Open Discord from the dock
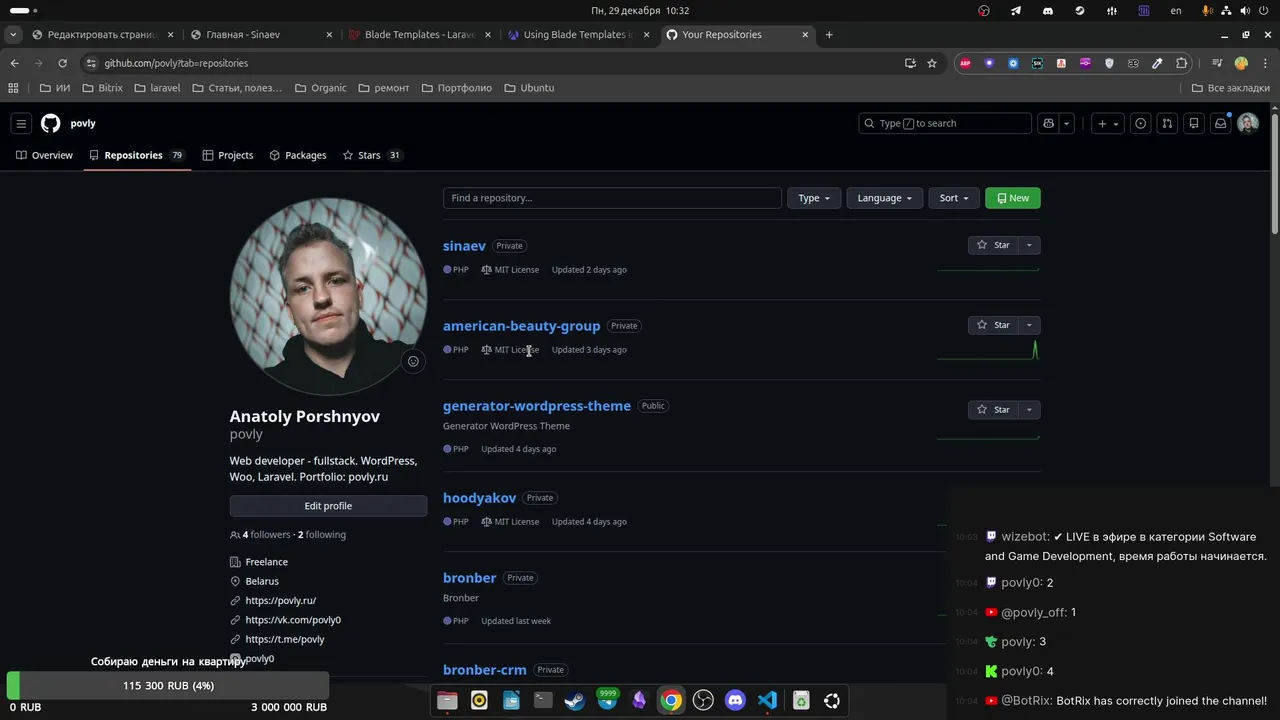 [735, 701]
